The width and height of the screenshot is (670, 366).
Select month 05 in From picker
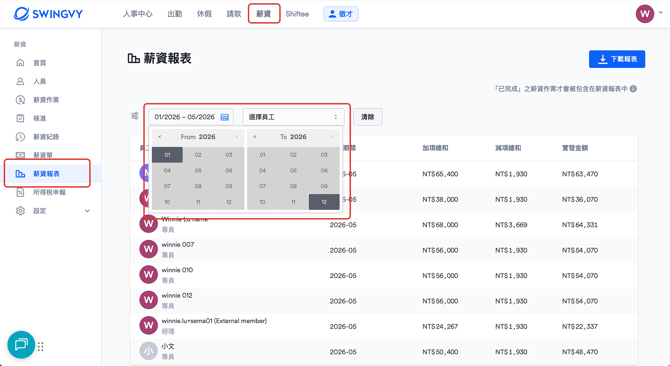click(198, 170)
